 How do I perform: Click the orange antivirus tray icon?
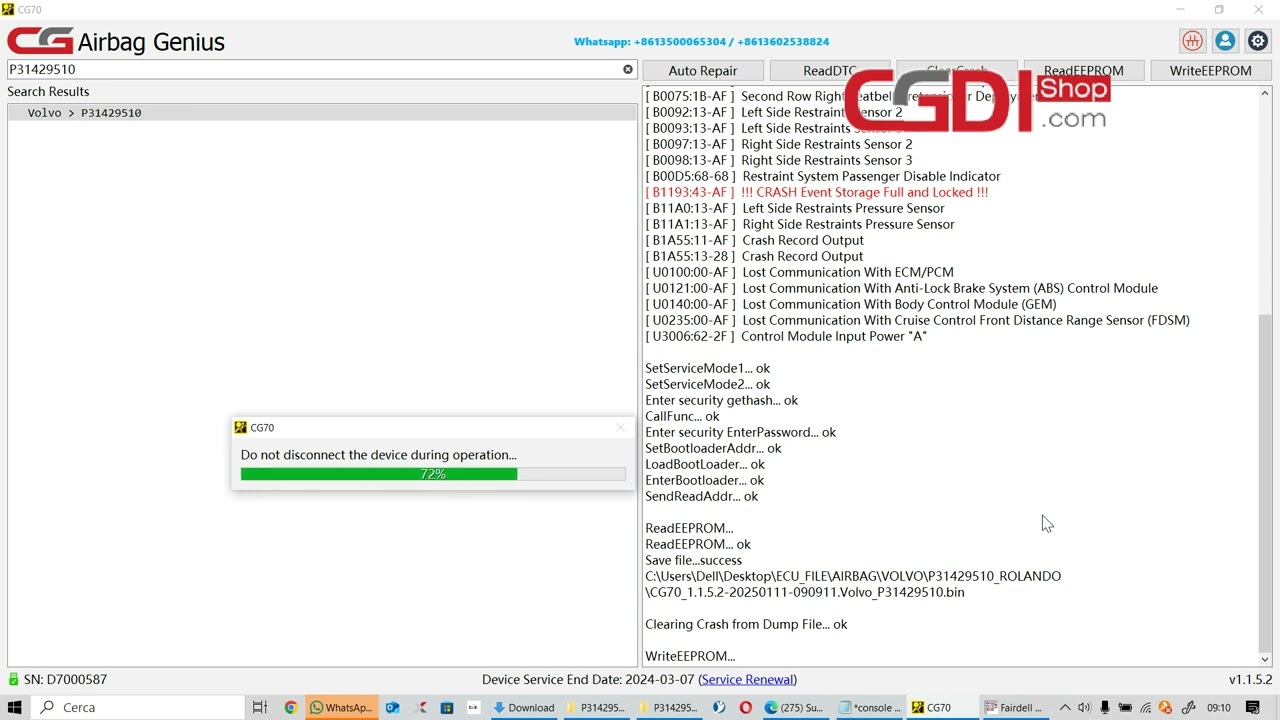click(x=1166, y=708)
